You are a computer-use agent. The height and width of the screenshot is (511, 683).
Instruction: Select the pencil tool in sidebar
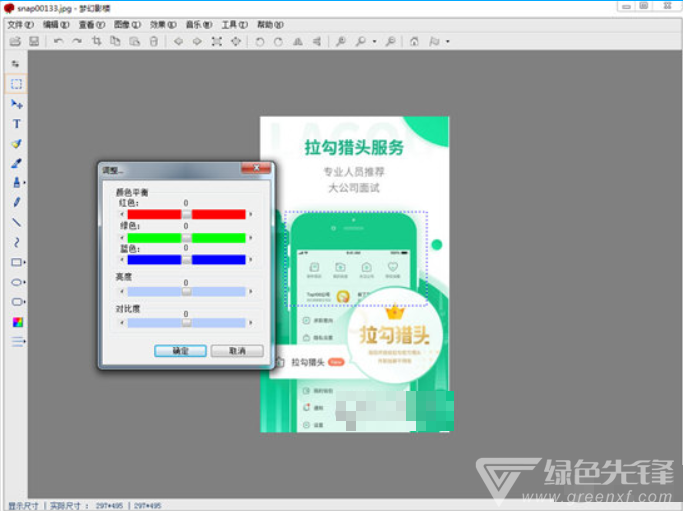pyautogui.click(x=17, y=203)
